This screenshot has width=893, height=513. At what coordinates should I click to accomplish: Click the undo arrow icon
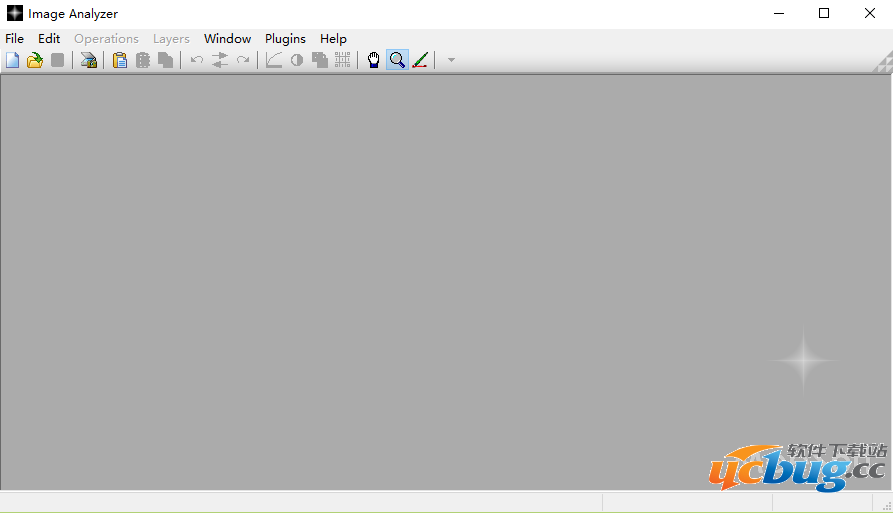click(x=197, y=60)
